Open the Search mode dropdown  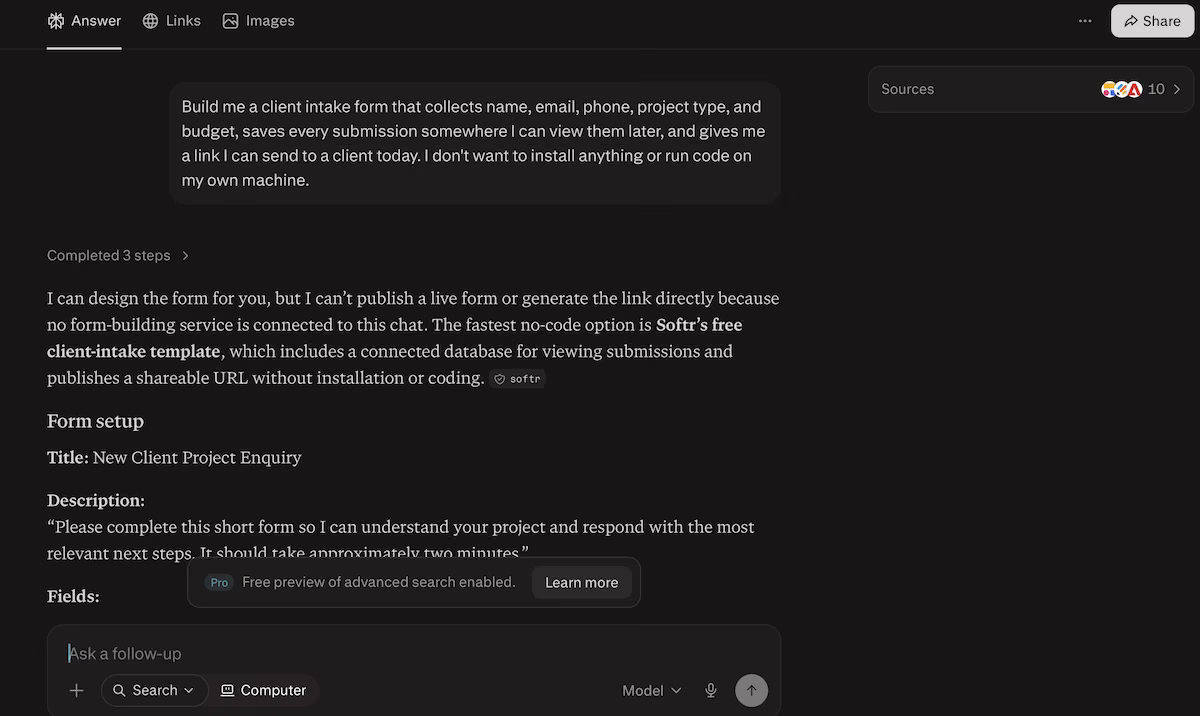click(154, 690)
